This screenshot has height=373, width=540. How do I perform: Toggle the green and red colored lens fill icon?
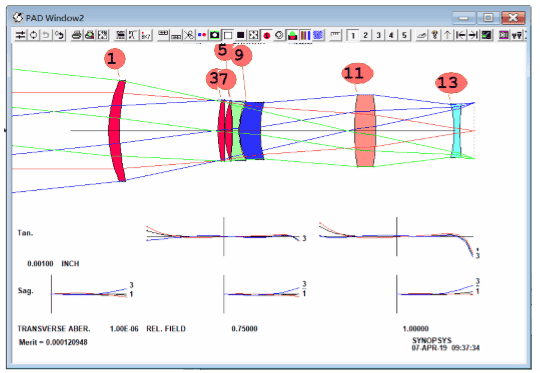coord(292,35)
